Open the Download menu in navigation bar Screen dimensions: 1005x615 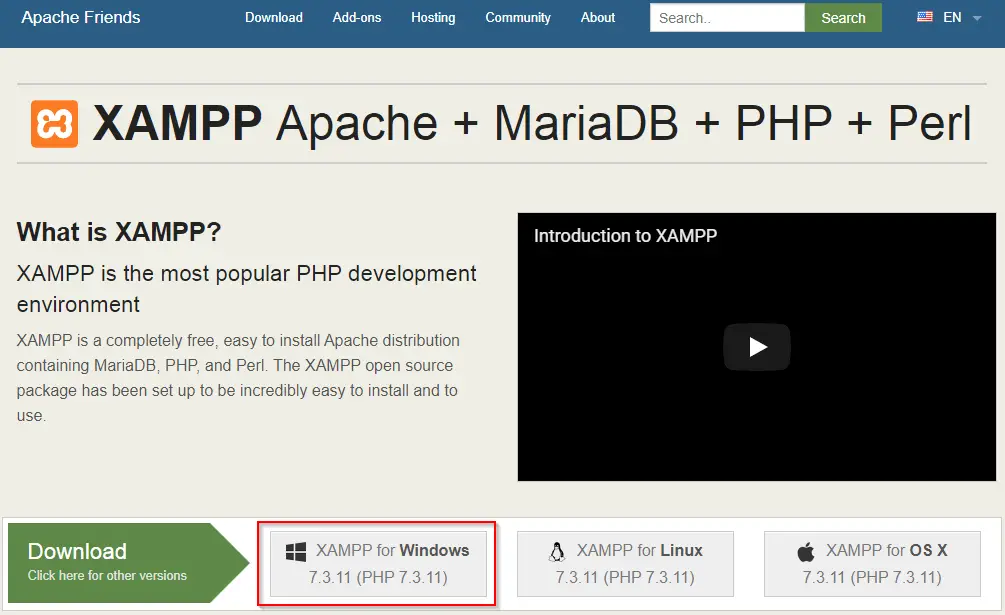(x=274, y=17)
